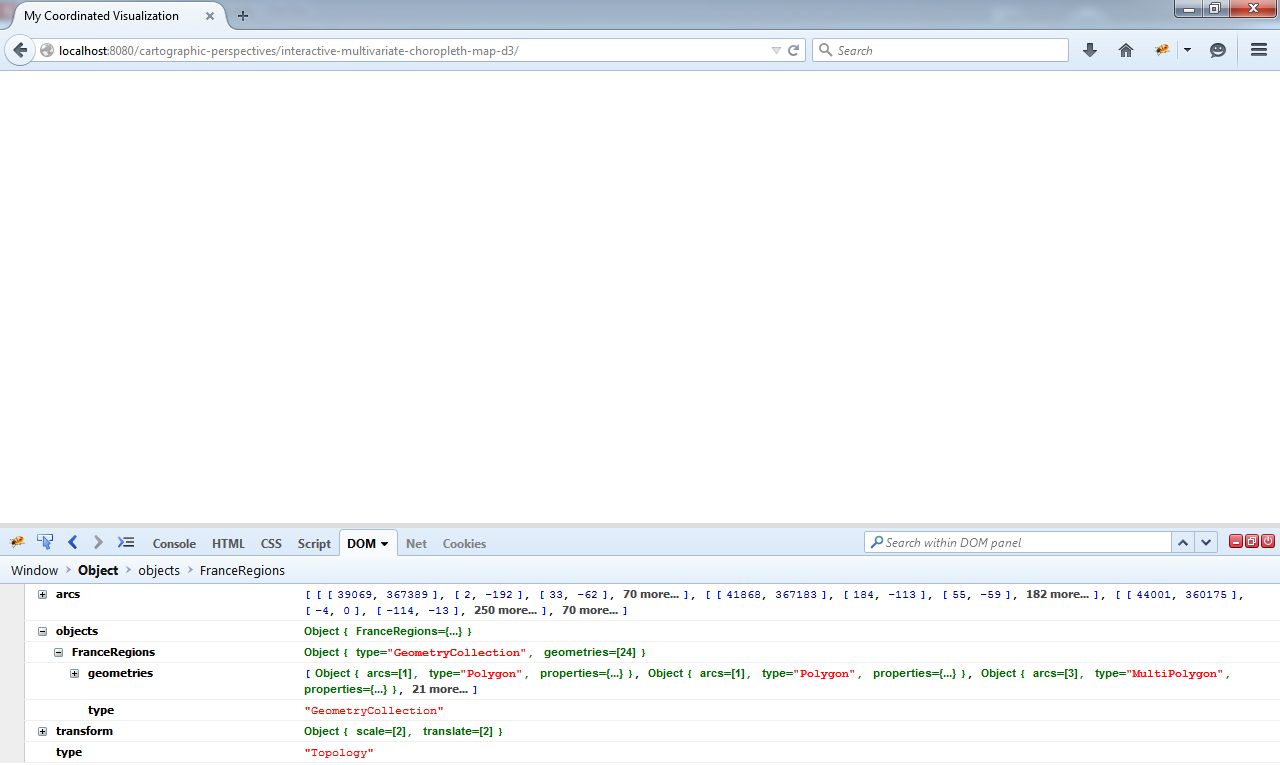This screenshot has width=1280, height=765.
Task: Open a new browser tab
Action: pos(243,16)
